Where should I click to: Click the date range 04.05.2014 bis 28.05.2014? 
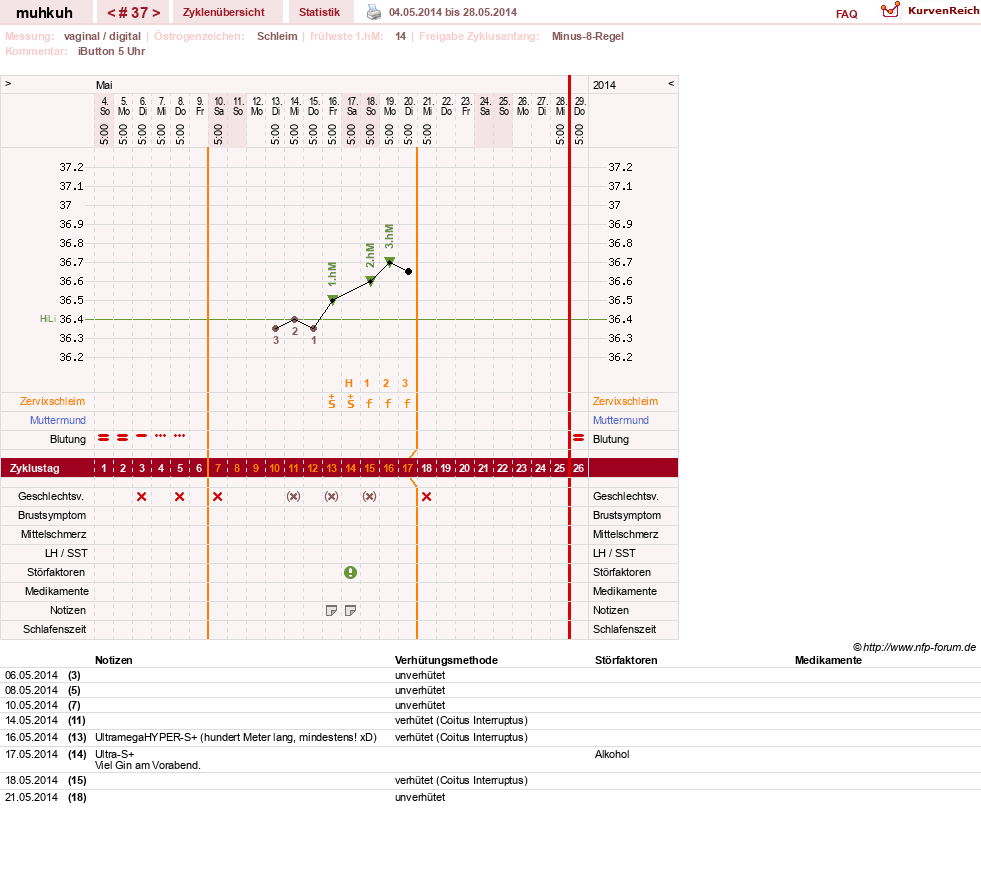click(453, 12)
